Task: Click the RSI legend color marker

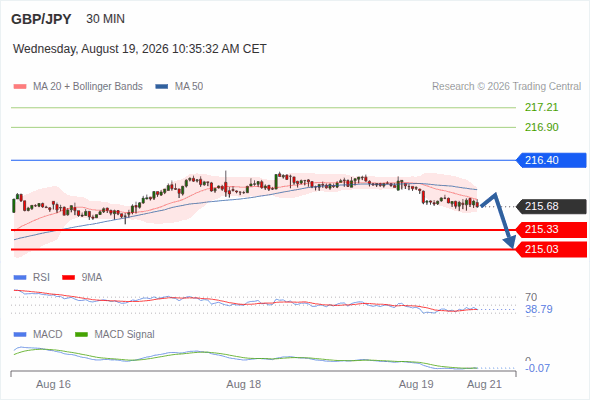Action: tap(20, 278)
